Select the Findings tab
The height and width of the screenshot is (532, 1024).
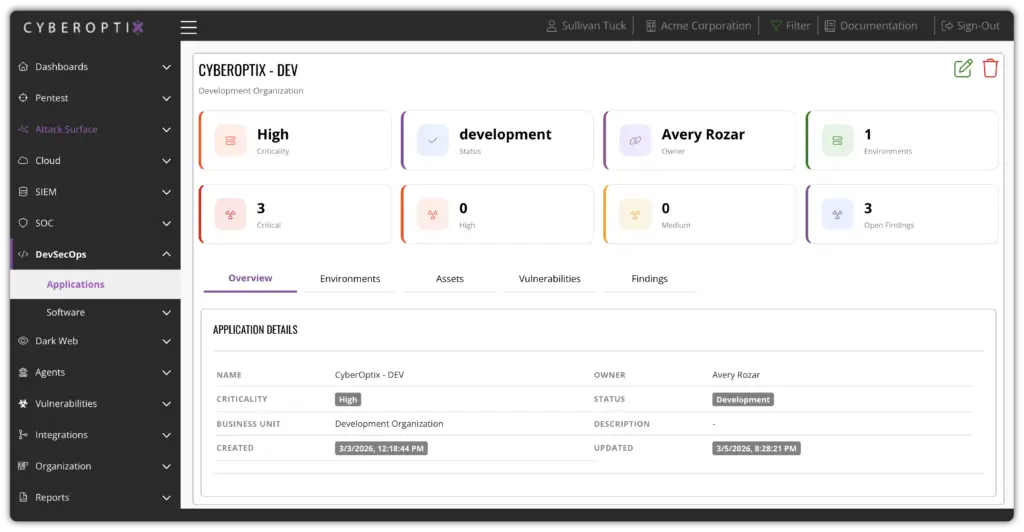click(649, 279)
